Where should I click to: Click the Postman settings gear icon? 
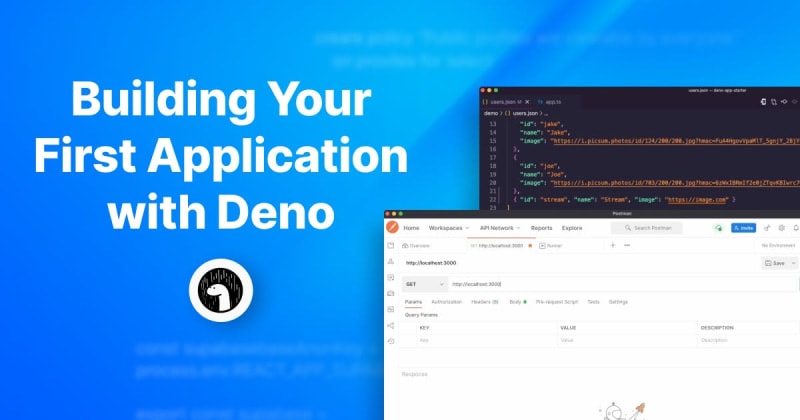point(781,228)
